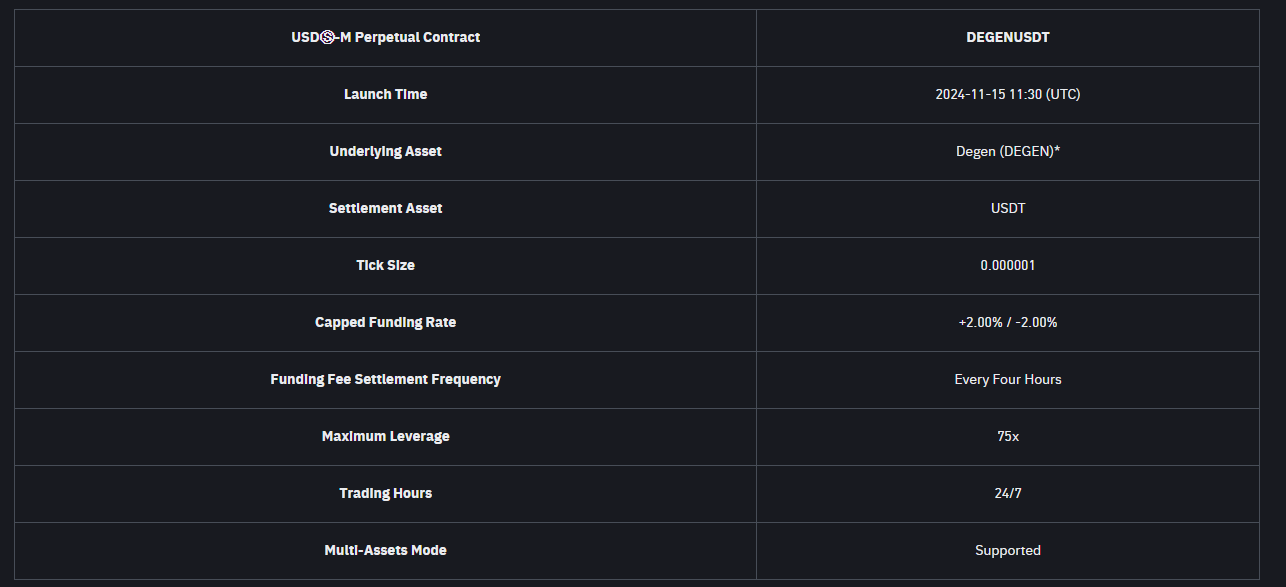Click the Underlying Asset label
1286x587 pixels.
pyautogui.click(x=385, y=151)
